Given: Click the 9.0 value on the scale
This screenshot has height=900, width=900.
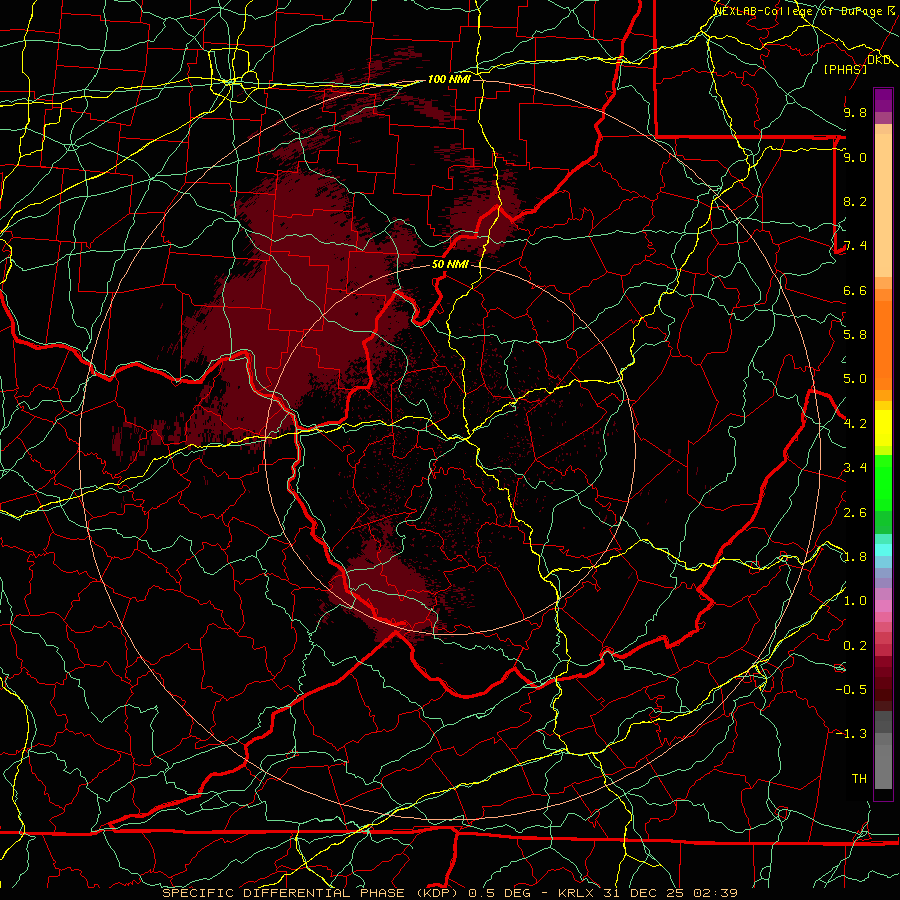Looking at the screenshot, I should pos(855,157).
